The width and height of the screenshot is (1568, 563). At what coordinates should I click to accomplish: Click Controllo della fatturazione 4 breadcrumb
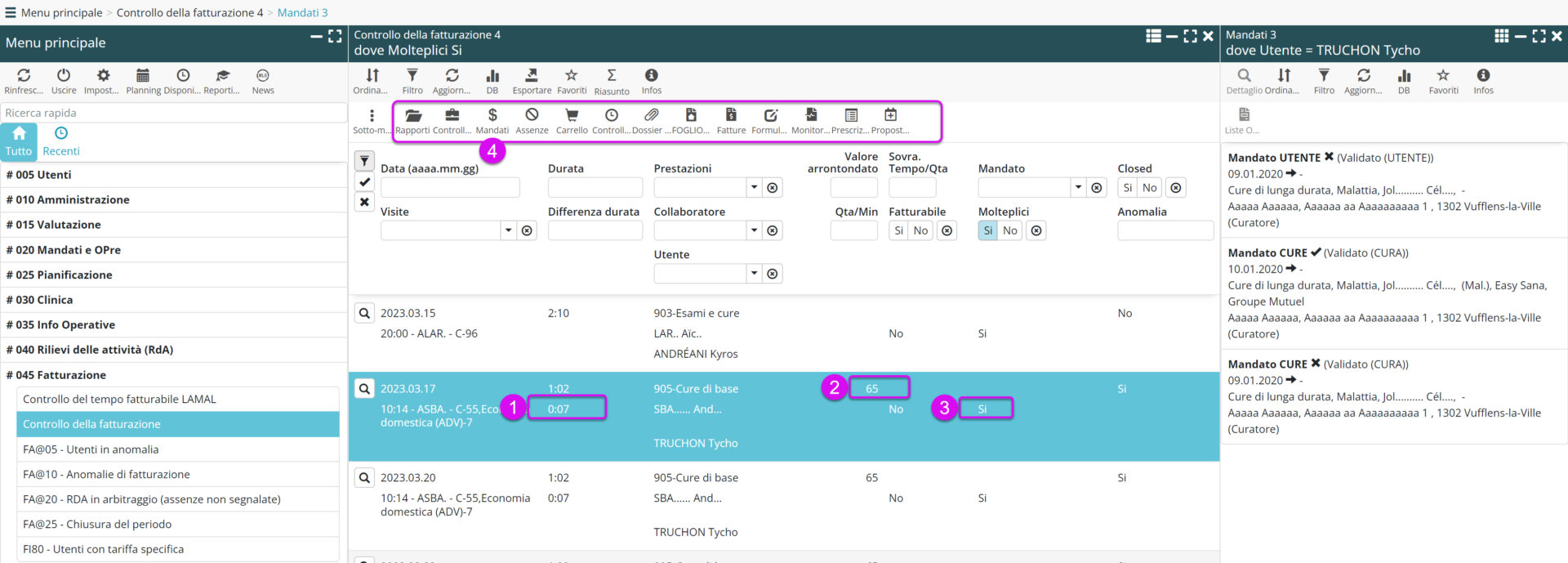point(189,12)
